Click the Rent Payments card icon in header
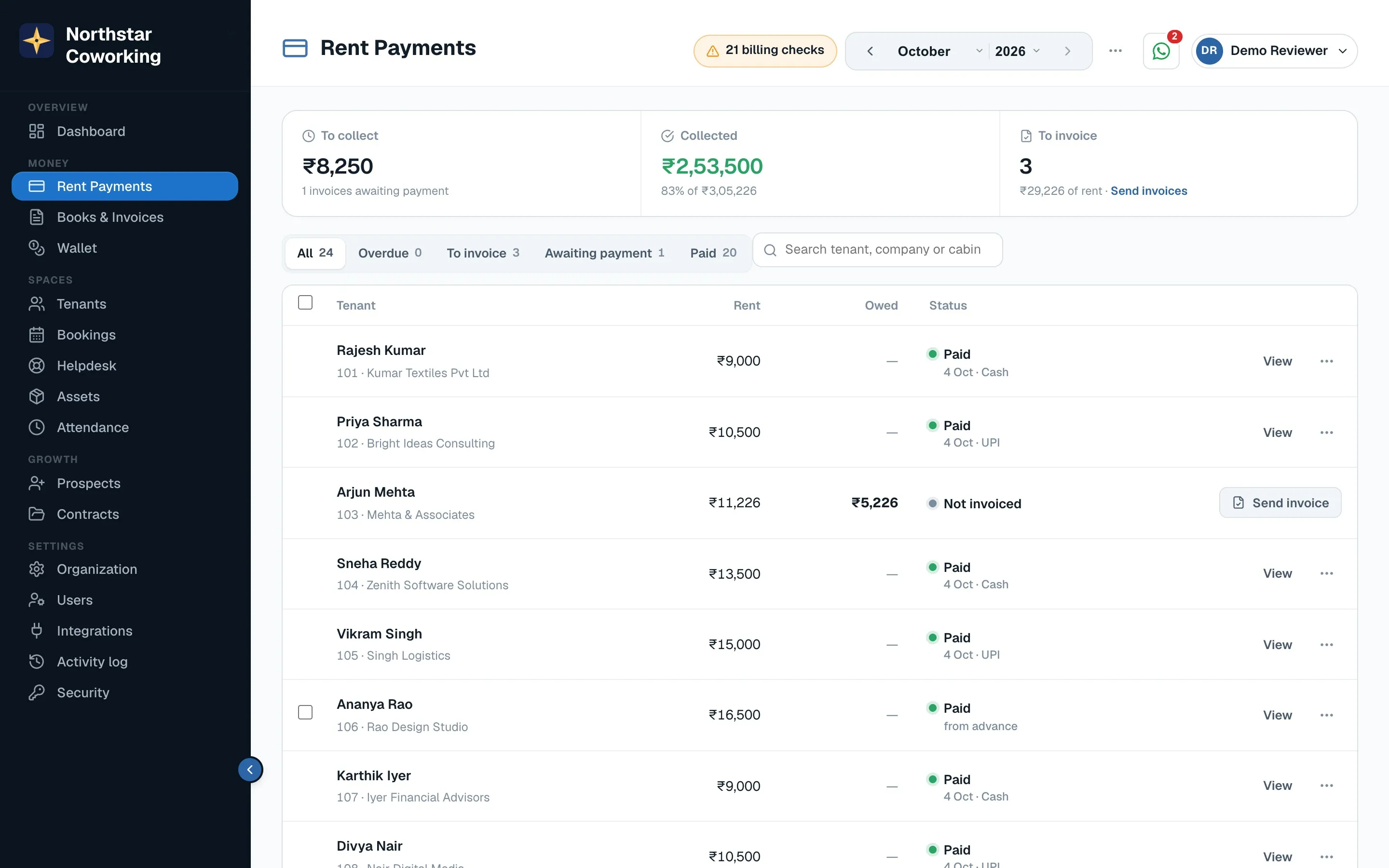 click(x=295, y=48)
